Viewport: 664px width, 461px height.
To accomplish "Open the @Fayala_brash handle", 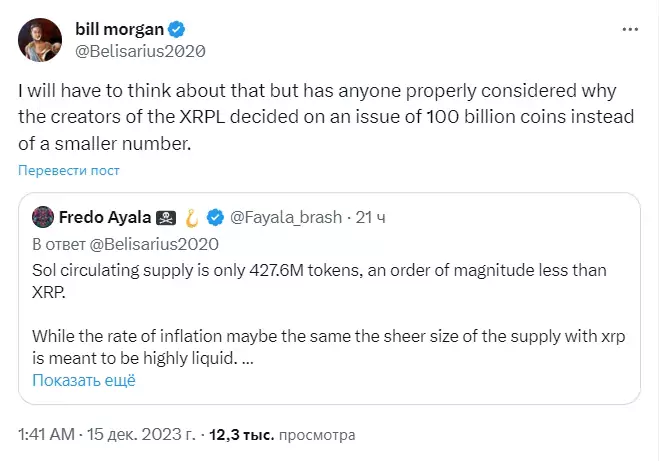I will tap(286, 217).
